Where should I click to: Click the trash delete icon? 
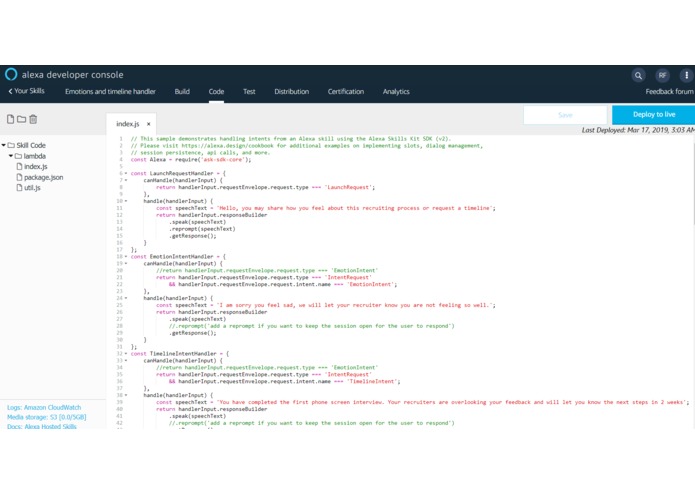point(33,119)
